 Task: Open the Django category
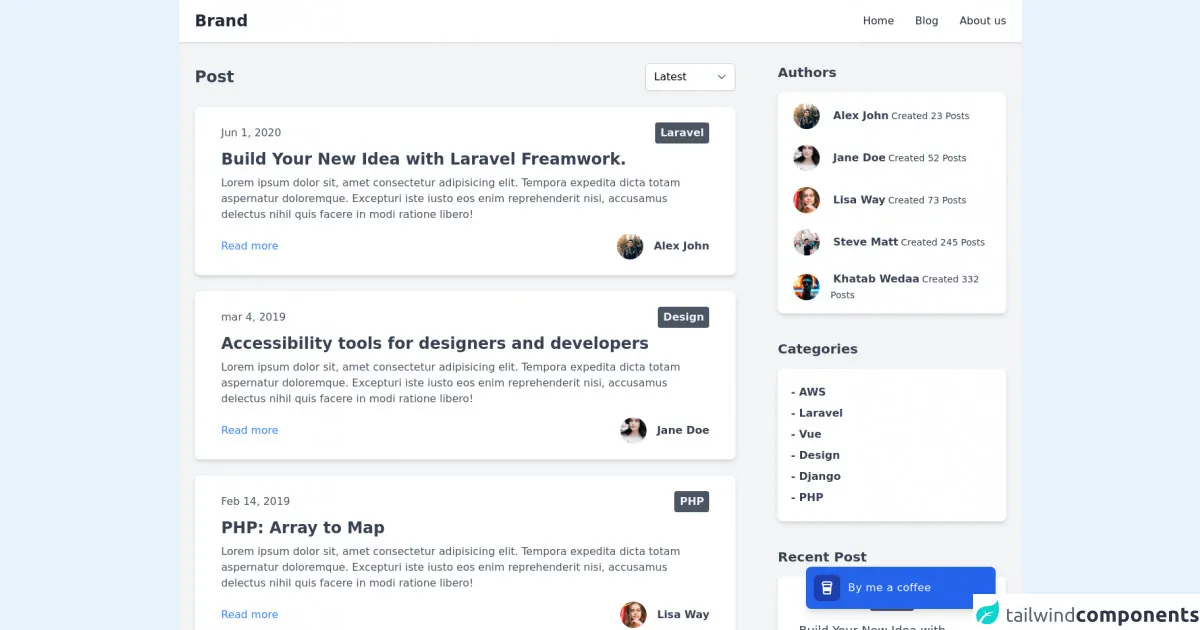819,476
